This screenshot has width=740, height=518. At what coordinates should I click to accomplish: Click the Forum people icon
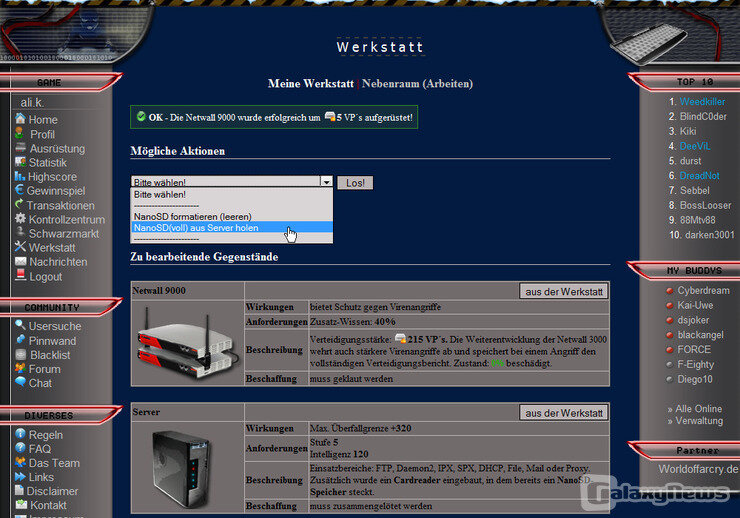click(20, 368)
